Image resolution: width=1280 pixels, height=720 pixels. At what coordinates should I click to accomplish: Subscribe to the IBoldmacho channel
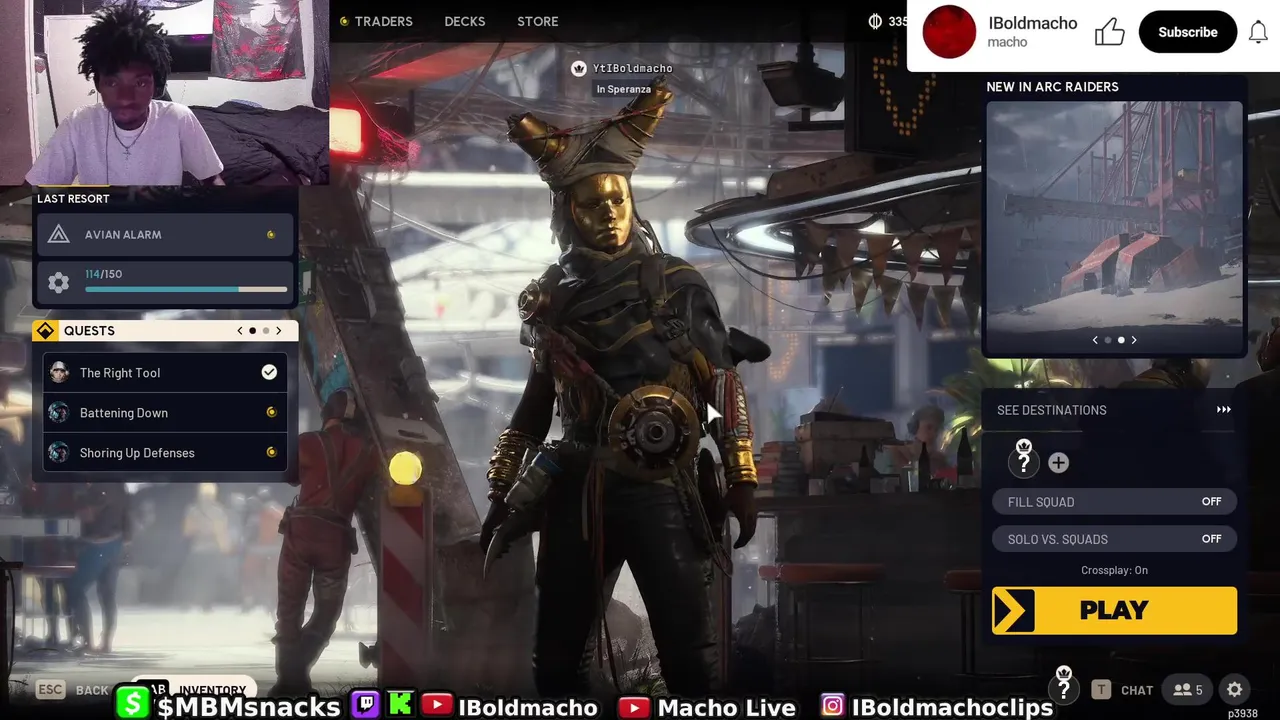point(1187,32)
